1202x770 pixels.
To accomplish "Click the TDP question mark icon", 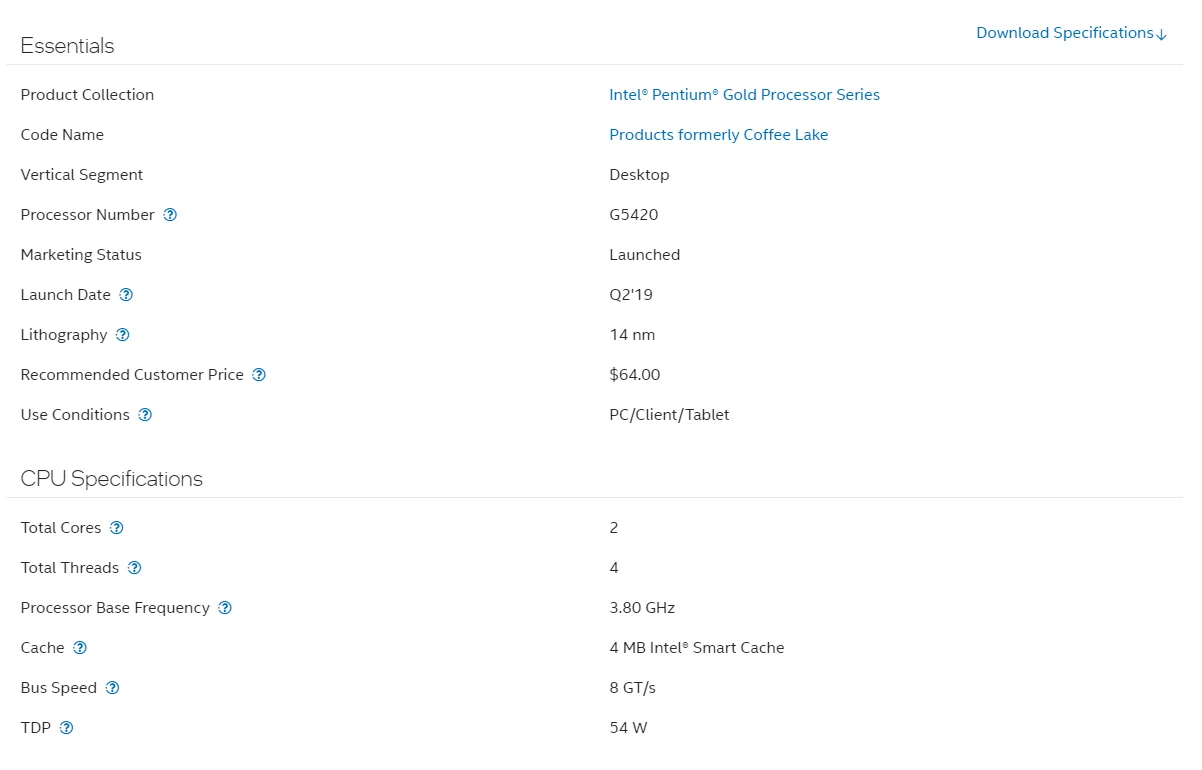I will (x=67, y=728).
